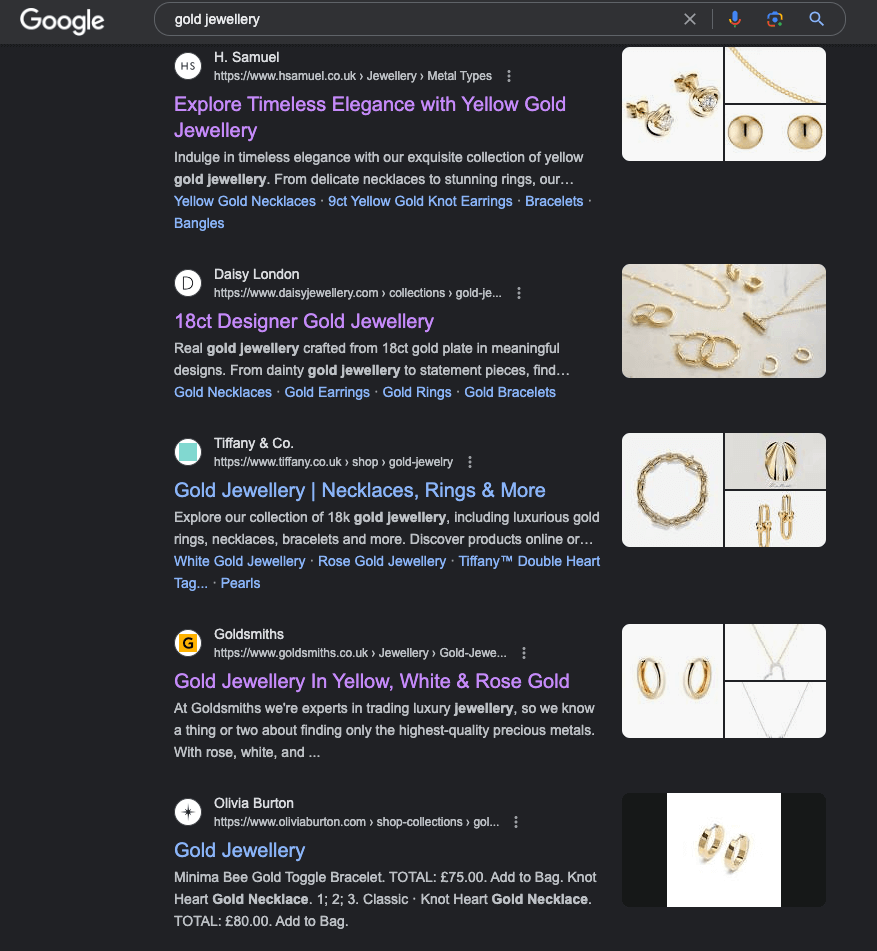
Task: Open the three-dot menu beside the Goldsmiths result
Action: 523,652
